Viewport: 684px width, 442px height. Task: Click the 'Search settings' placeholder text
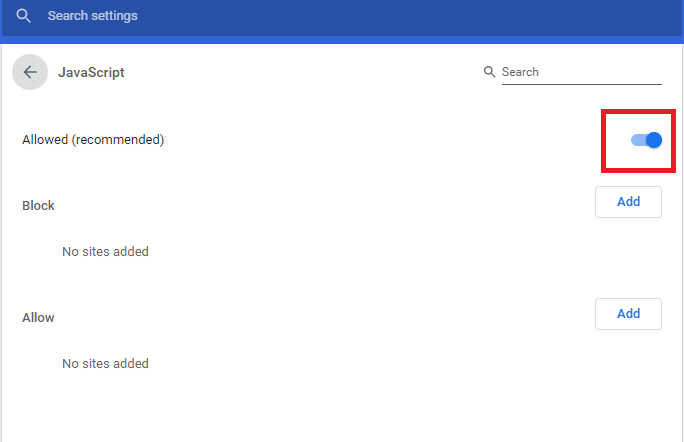click(93, 17)
